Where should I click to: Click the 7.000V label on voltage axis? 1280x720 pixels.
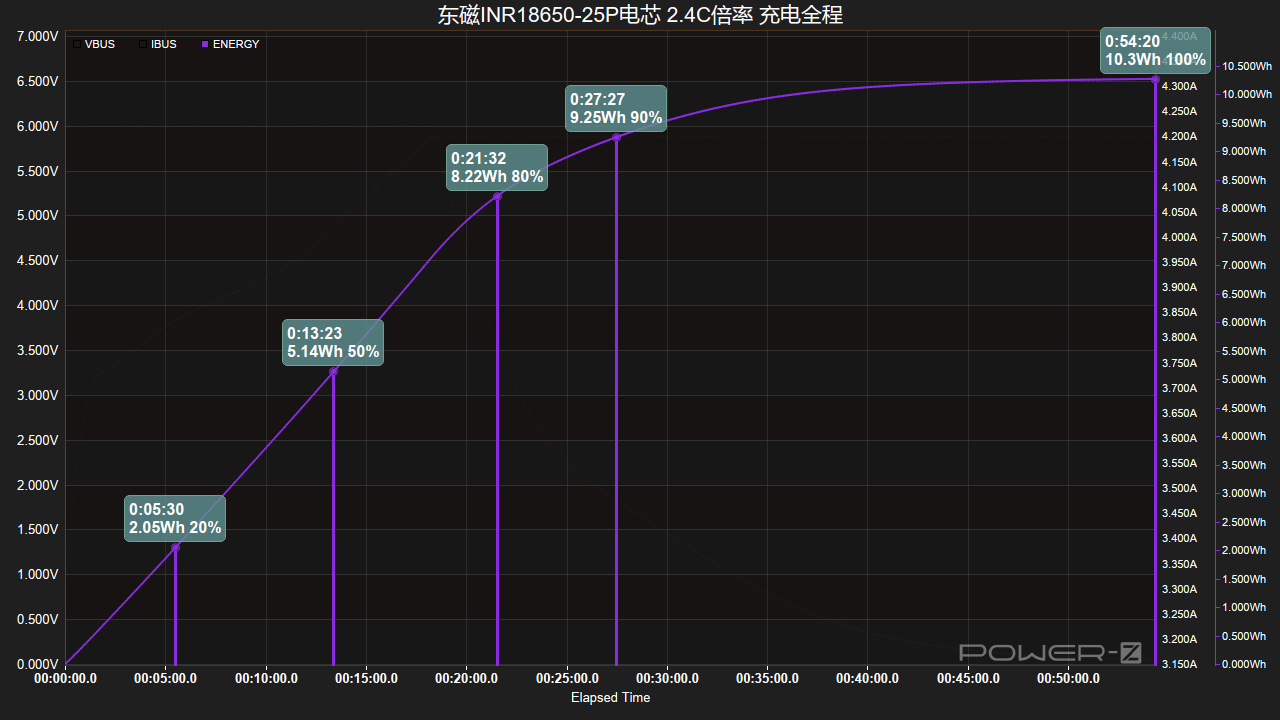click(x=38, y=36)
